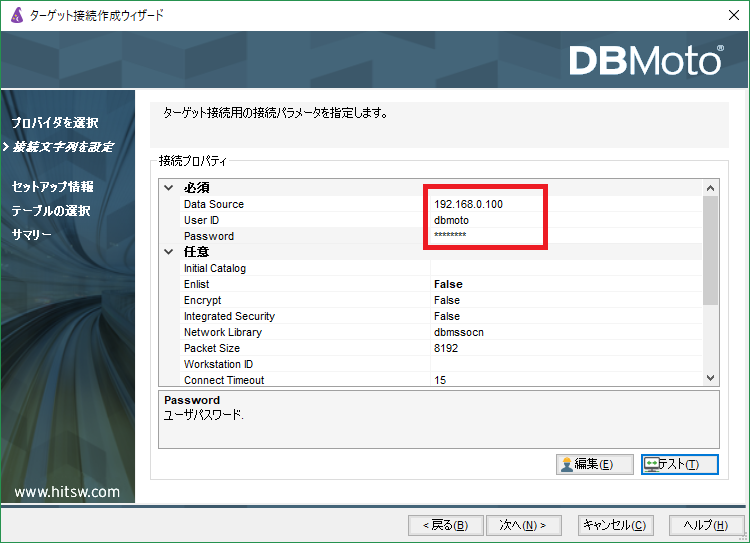750x543 pixels.
Task: Click the scroll up arrow of property grid
Action: click(x=710, y=188)
